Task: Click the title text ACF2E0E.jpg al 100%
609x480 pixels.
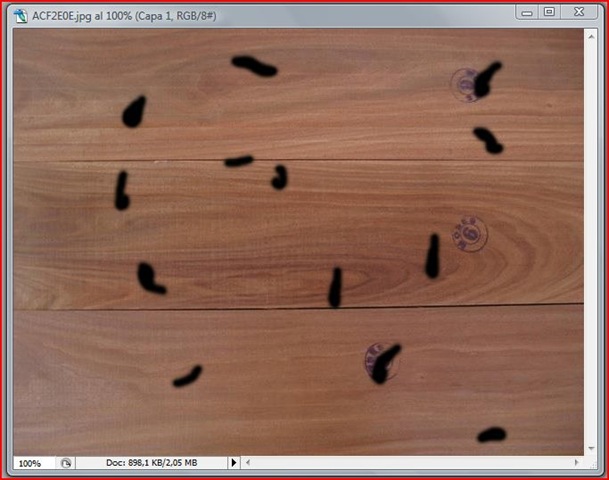Action: (x=82, y=16)
